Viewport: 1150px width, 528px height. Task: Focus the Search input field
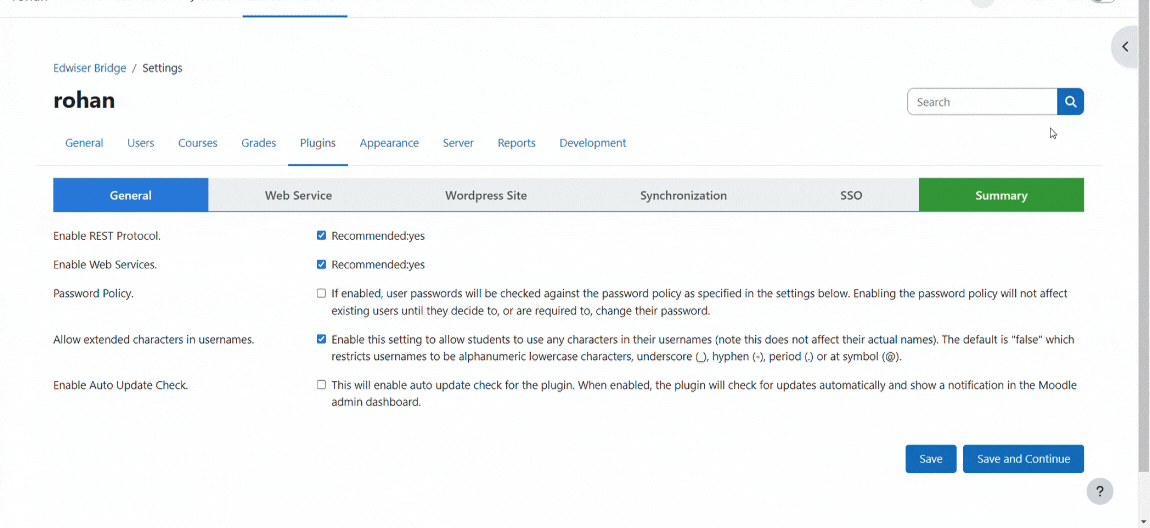click(982, 102)
